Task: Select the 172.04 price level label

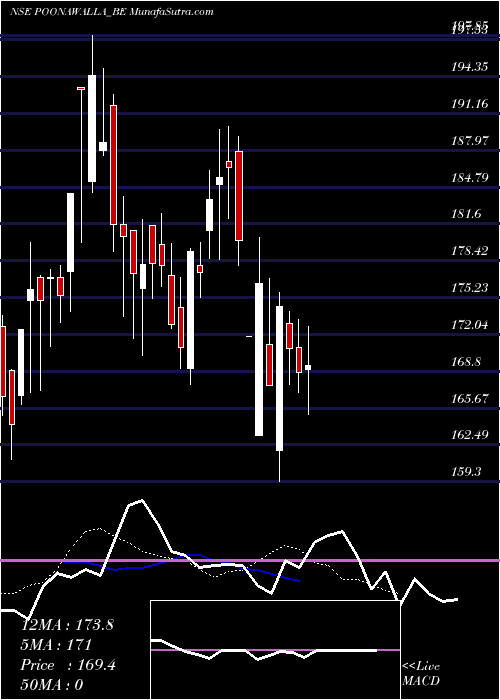Action: [469, 325]
